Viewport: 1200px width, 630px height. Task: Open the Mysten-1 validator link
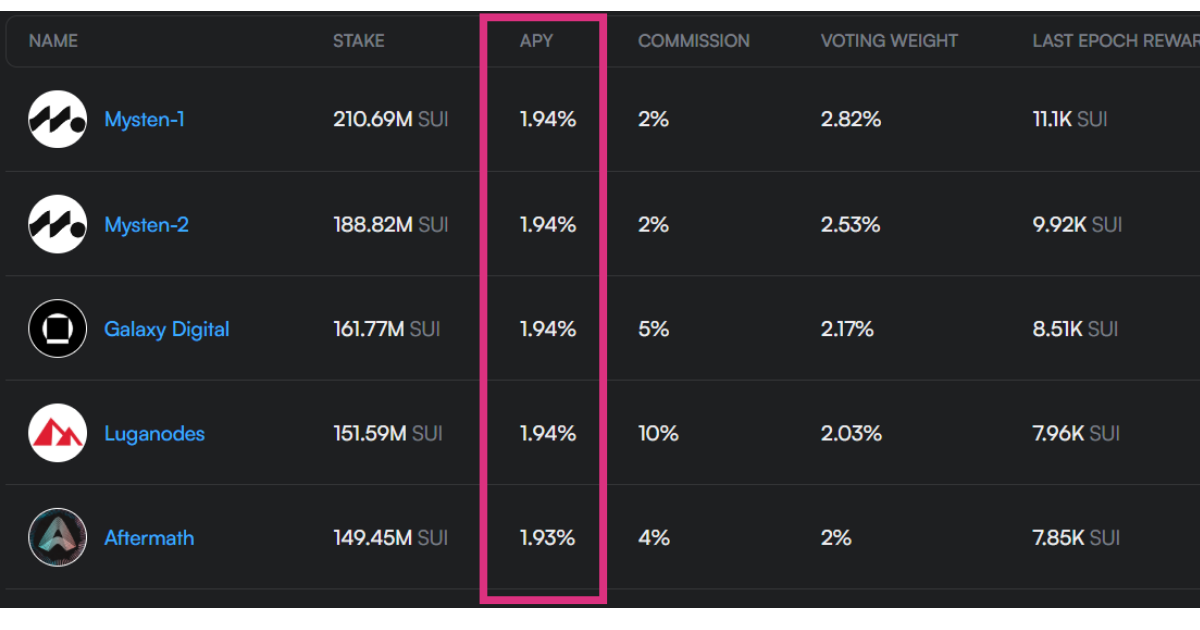pos(144,119)
